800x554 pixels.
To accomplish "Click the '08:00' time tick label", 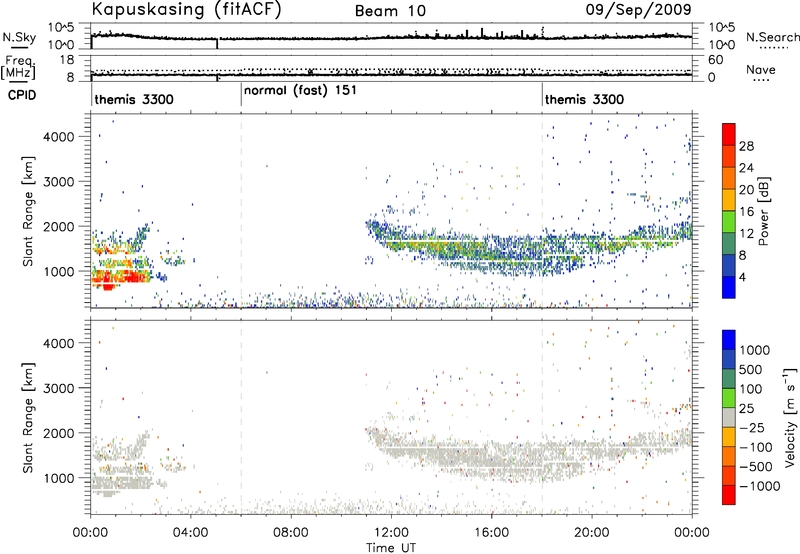I will point(291,533).
